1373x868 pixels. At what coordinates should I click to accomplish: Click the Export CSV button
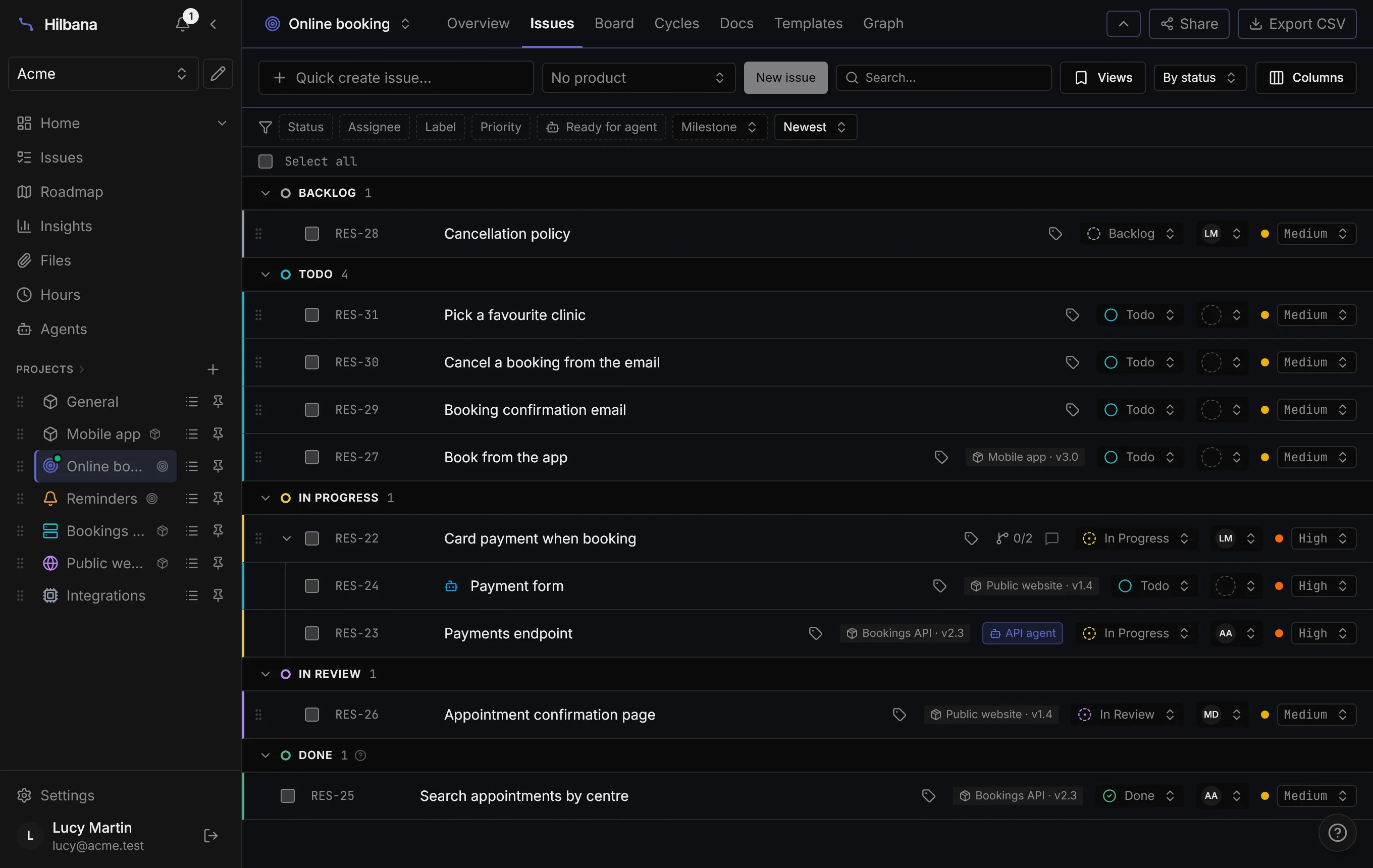pyautogui.click(x=1297, y=24)
